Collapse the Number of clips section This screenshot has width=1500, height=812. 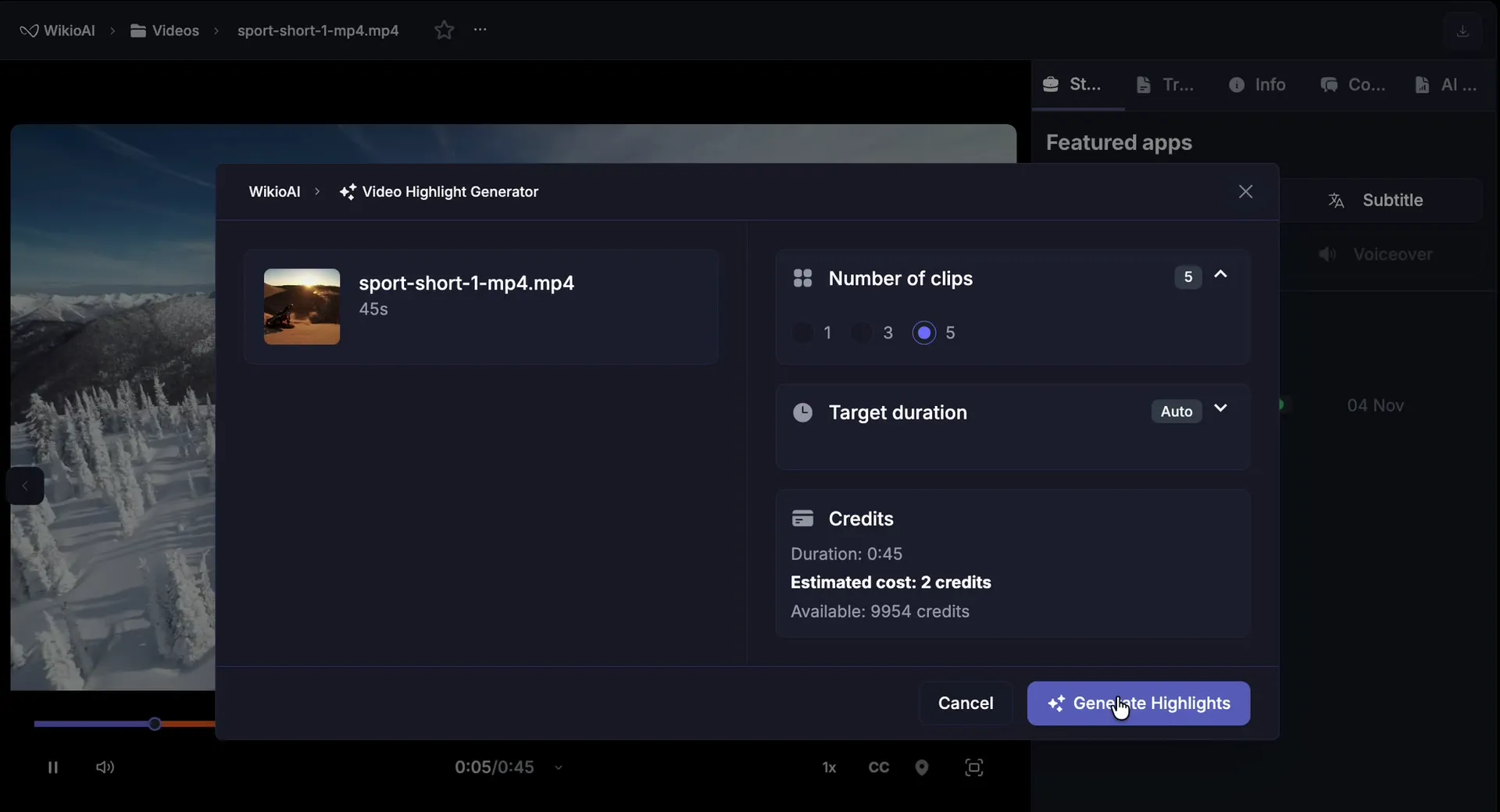1220,275
